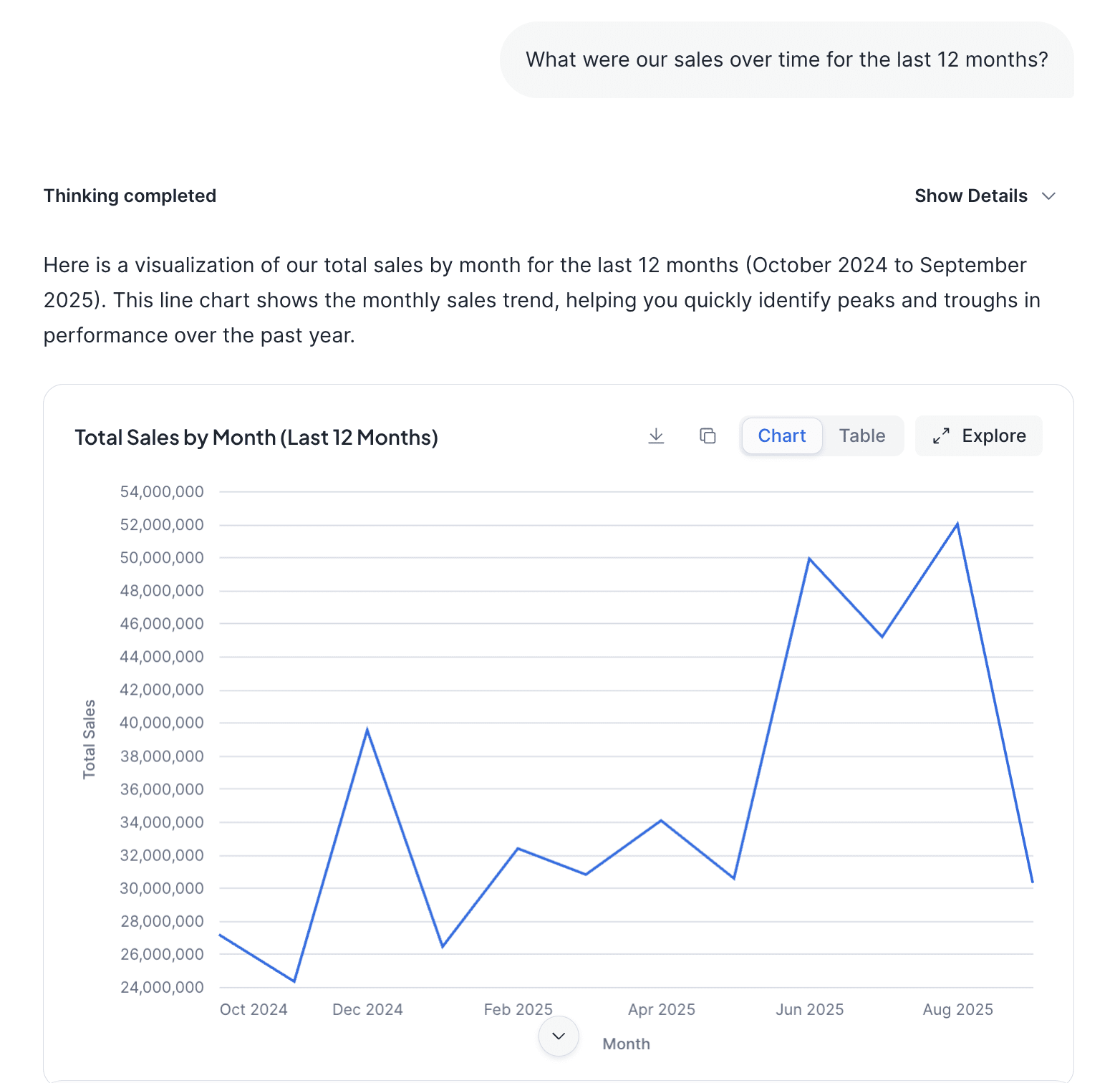
Task: Click the November 2024 lowest point
Action: pyautogui.click(x=294, y=981)
